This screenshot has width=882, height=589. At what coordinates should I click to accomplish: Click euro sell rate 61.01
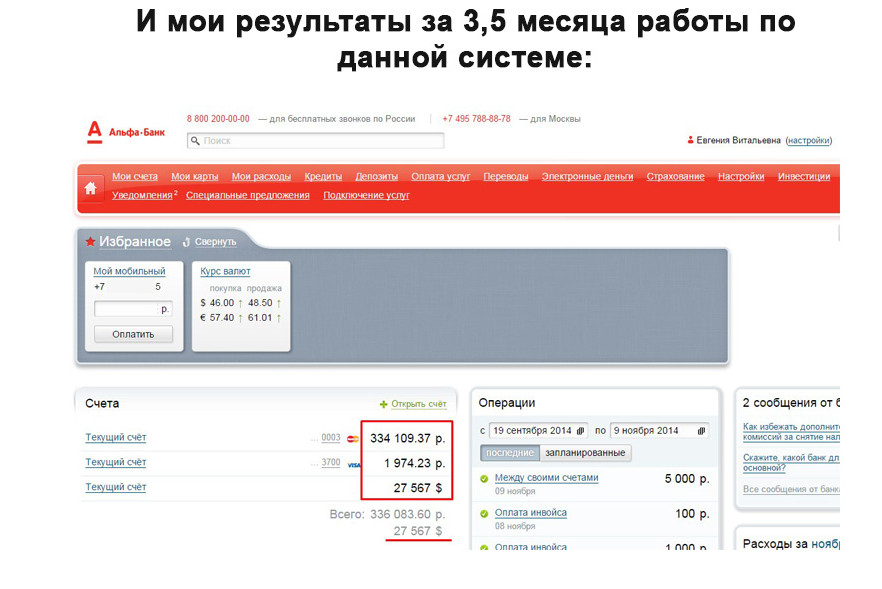click(x=260, y=317)
